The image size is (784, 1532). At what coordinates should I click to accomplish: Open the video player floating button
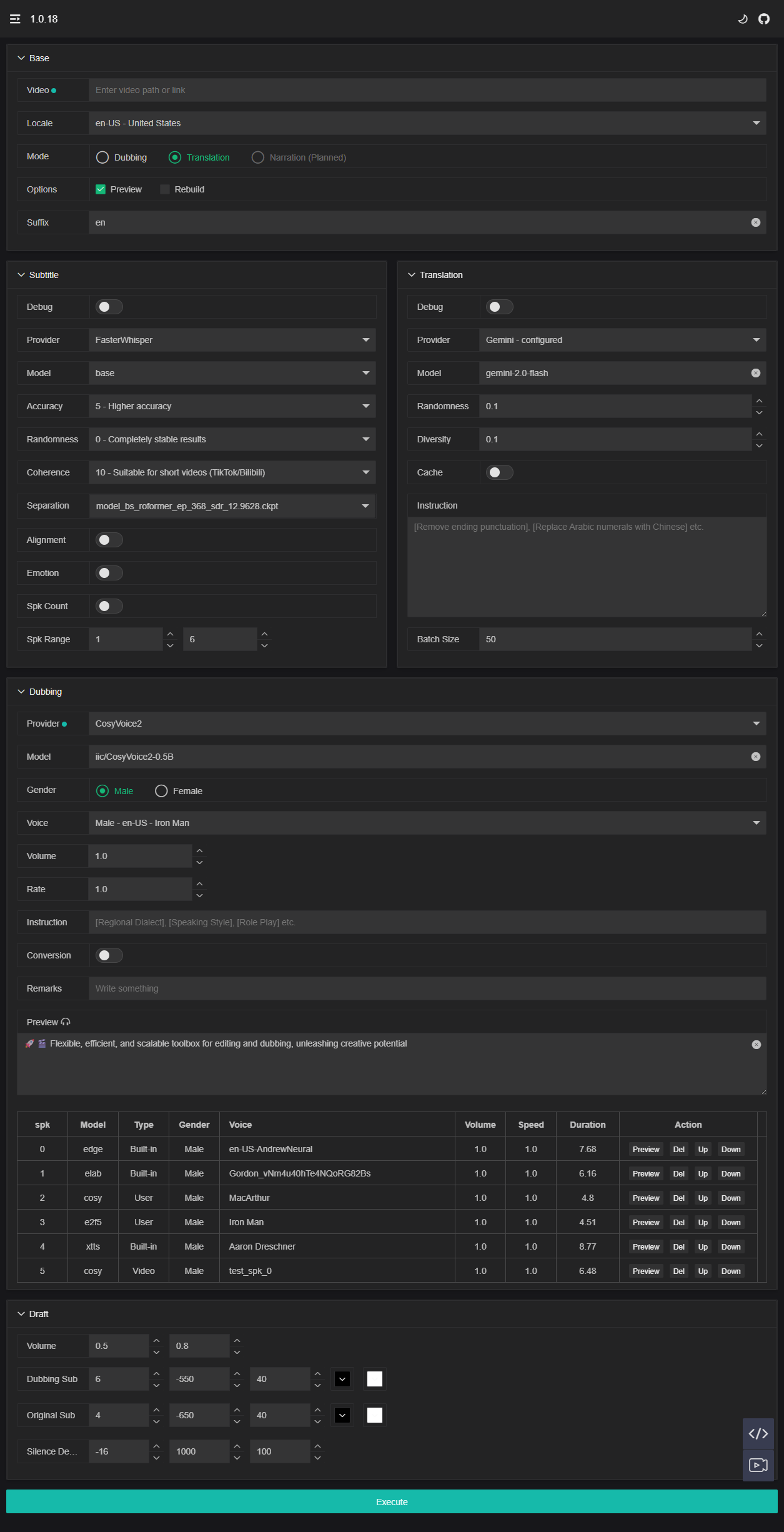click(x=758, y=1465)
